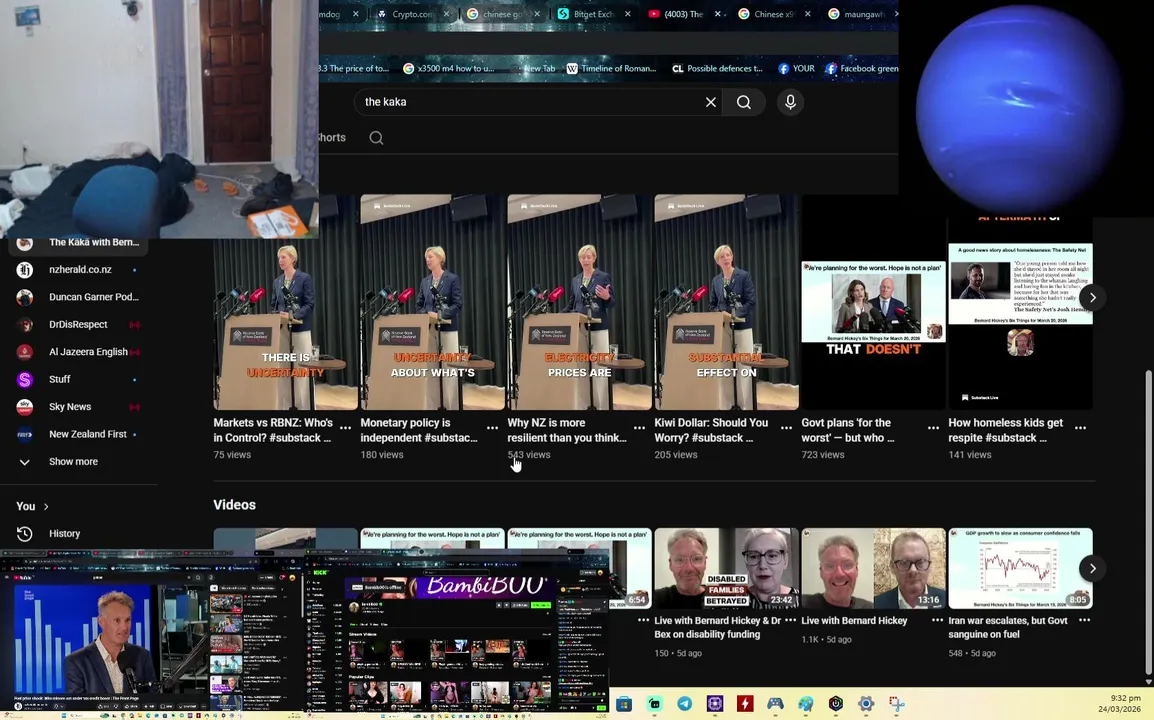Expand the You section chevron
The image size is (1154, 720).
point(46,507)
